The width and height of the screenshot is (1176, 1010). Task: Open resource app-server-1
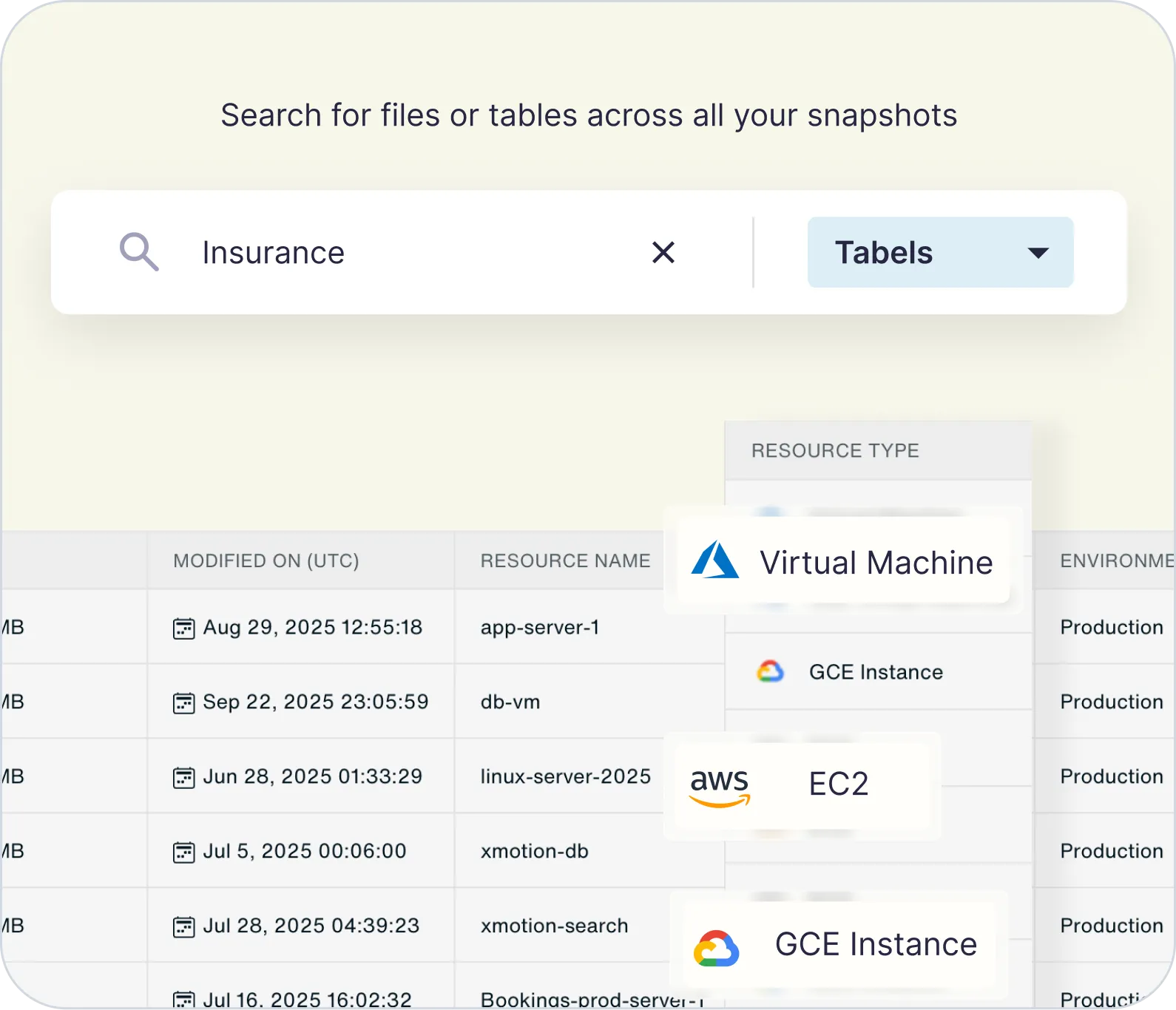[x=540, y=627]
